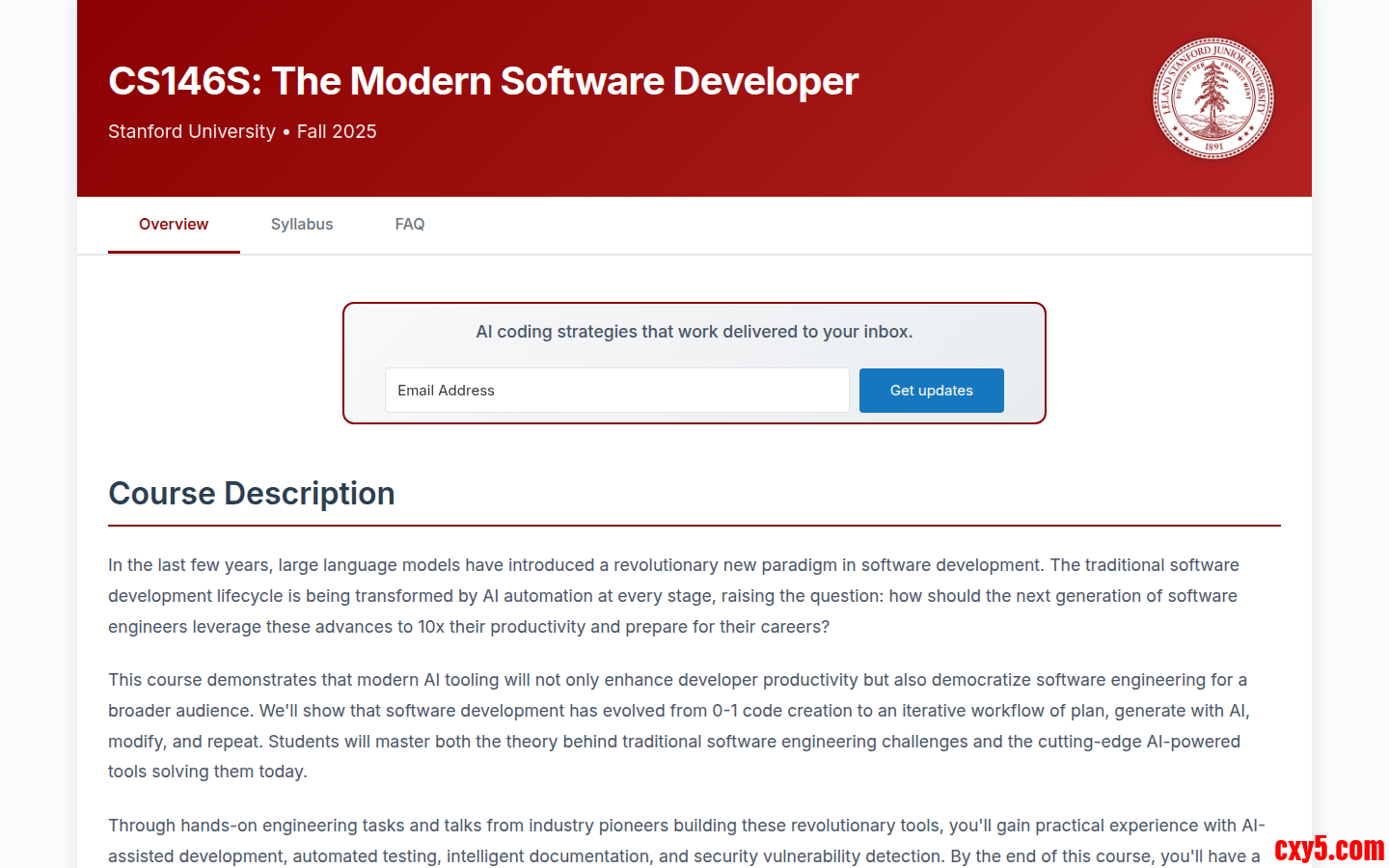Click the Course Description heading
The image size is (1389, 868).
tap(252, 493)
